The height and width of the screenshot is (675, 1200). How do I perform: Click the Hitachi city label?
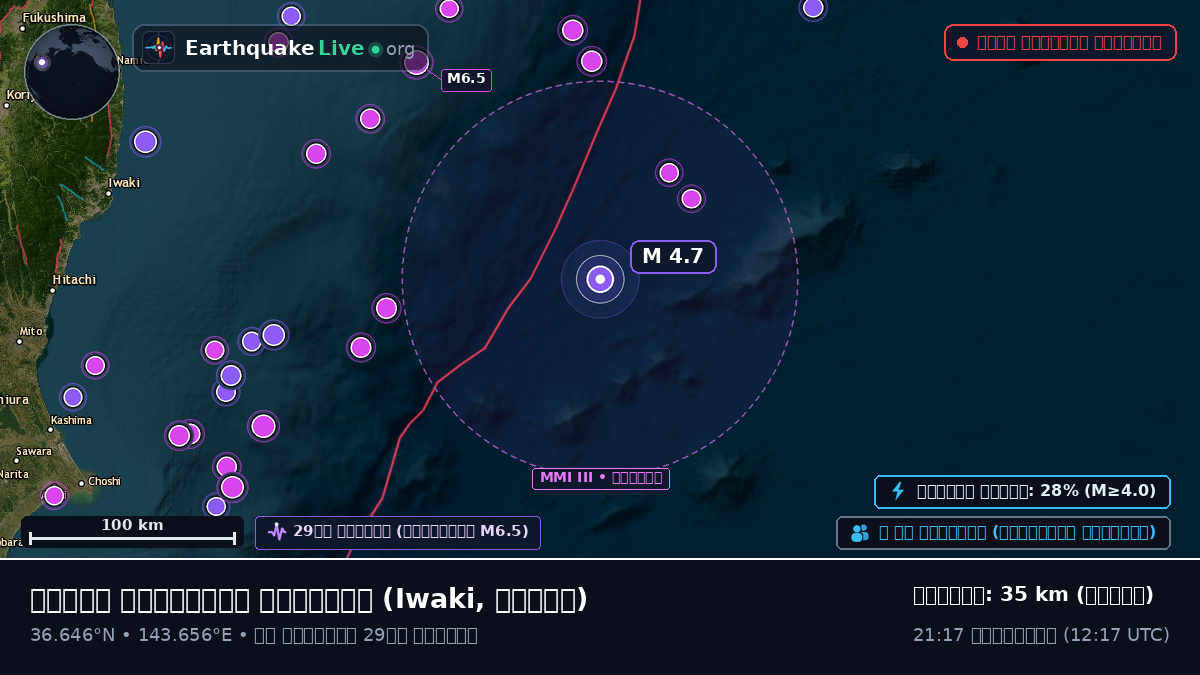(74, 280)
